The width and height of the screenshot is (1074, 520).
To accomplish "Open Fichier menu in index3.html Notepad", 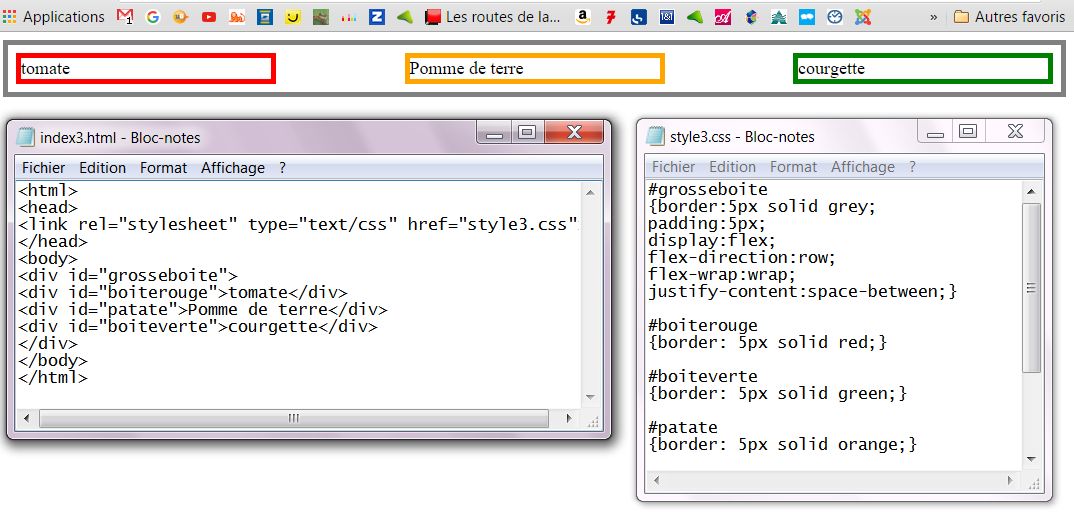I will pos(44,168).
